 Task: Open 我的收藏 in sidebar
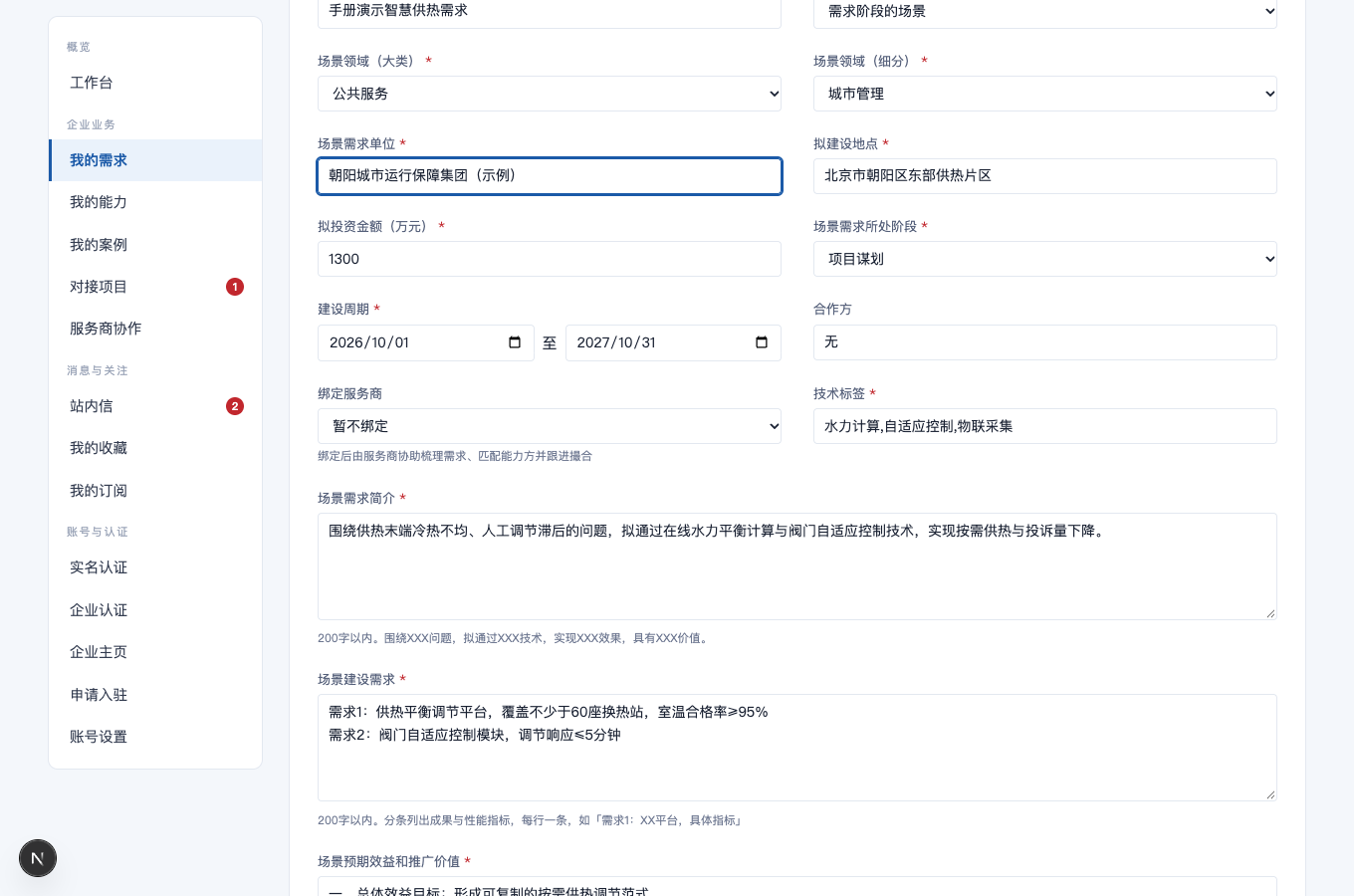155,448
